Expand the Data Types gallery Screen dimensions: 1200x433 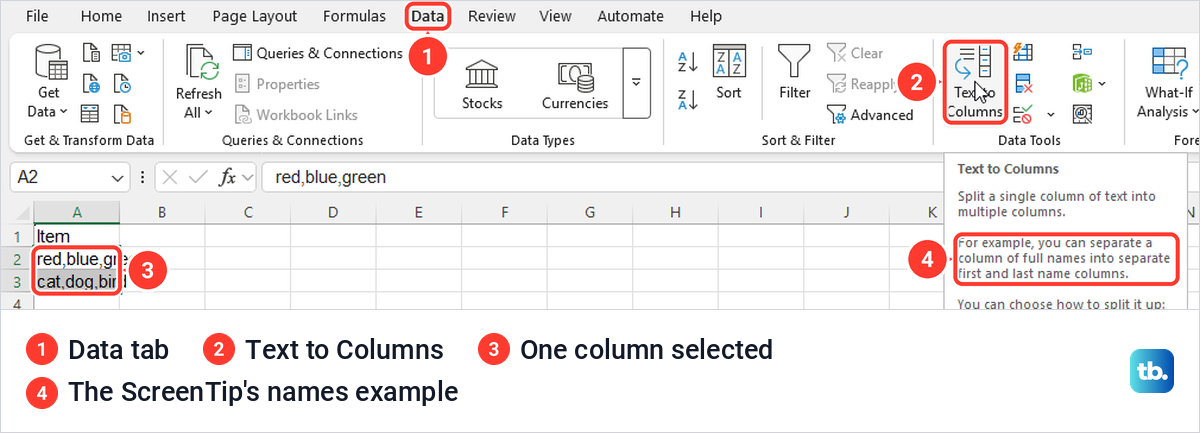pos(636,82)
